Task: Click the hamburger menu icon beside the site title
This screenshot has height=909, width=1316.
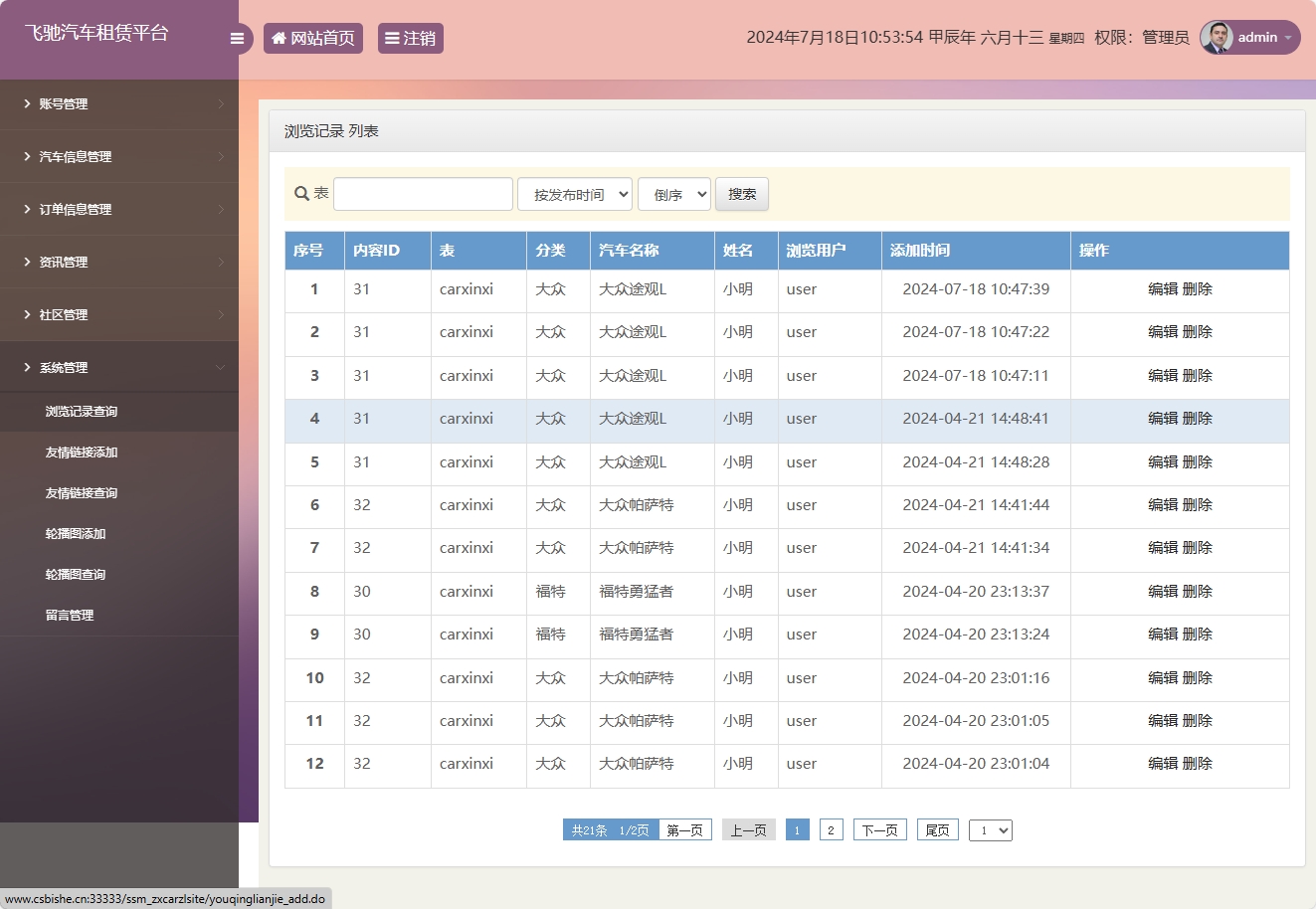Action: pyautogui.click(x=237, y=38)
